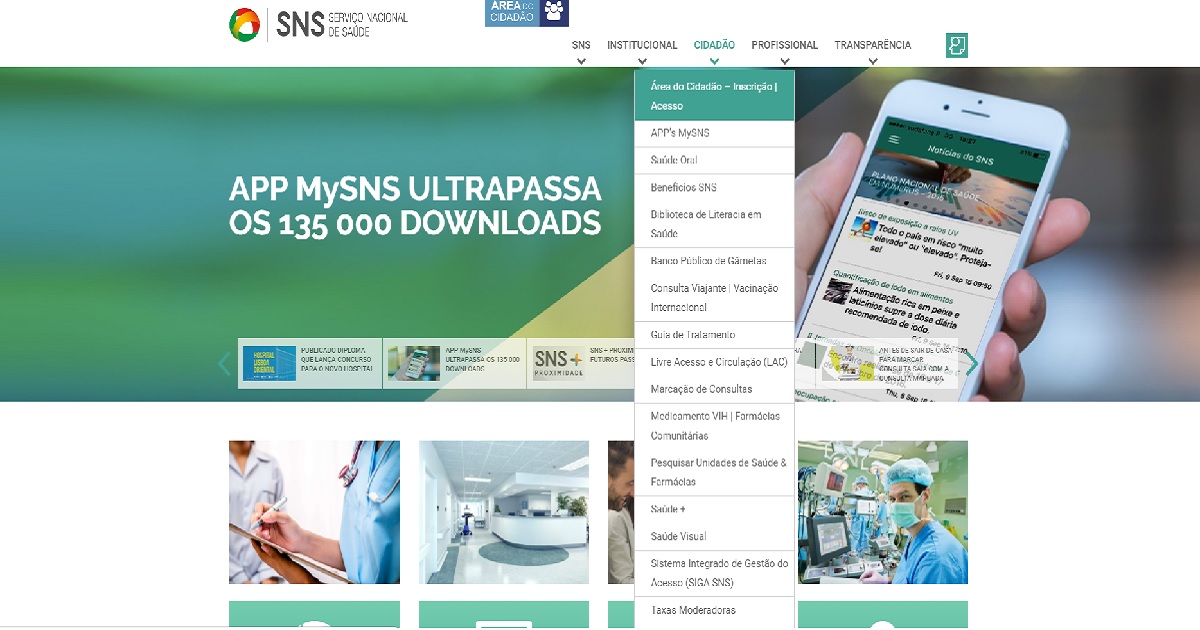
Task: Open the Marcação de Consultas link
Action: point(701,389)
